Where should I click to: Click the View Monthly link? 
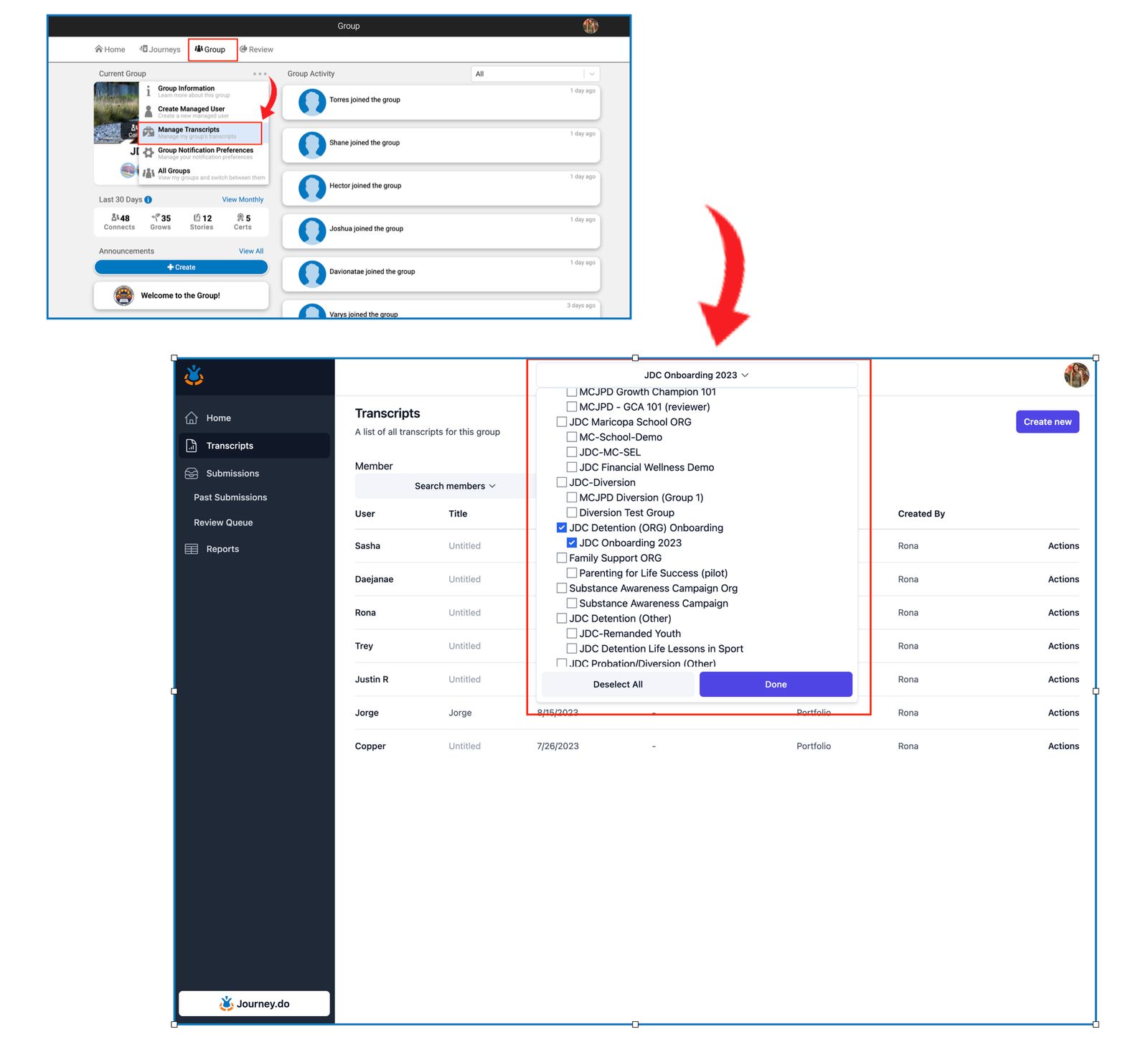(x=243, y=200)
